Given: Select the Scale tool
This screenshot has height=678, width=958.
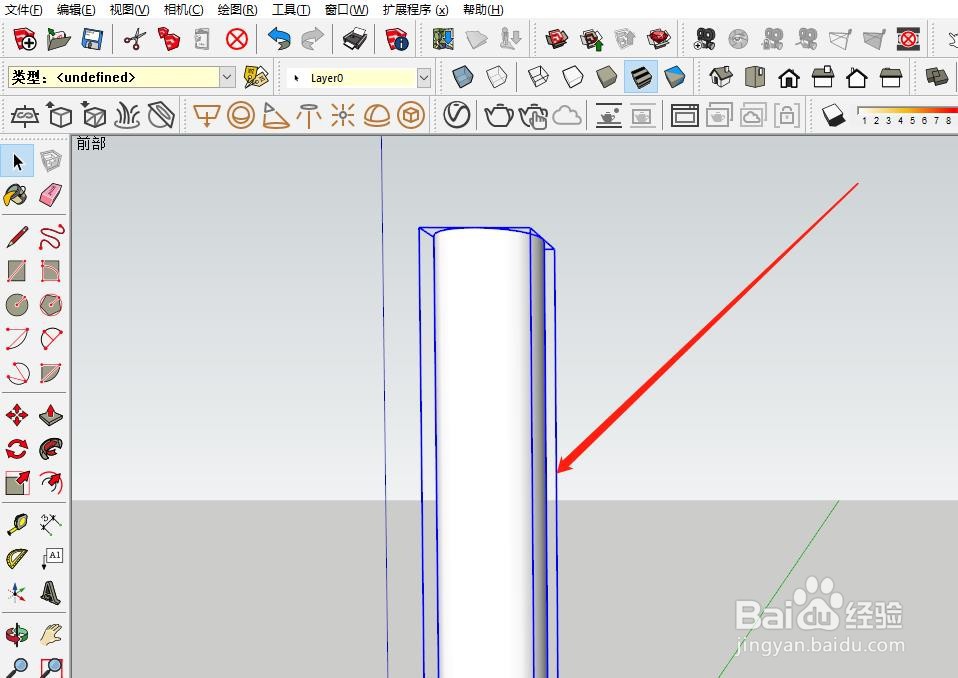Looking at the screenshot, I should click(x=17, y=483).
